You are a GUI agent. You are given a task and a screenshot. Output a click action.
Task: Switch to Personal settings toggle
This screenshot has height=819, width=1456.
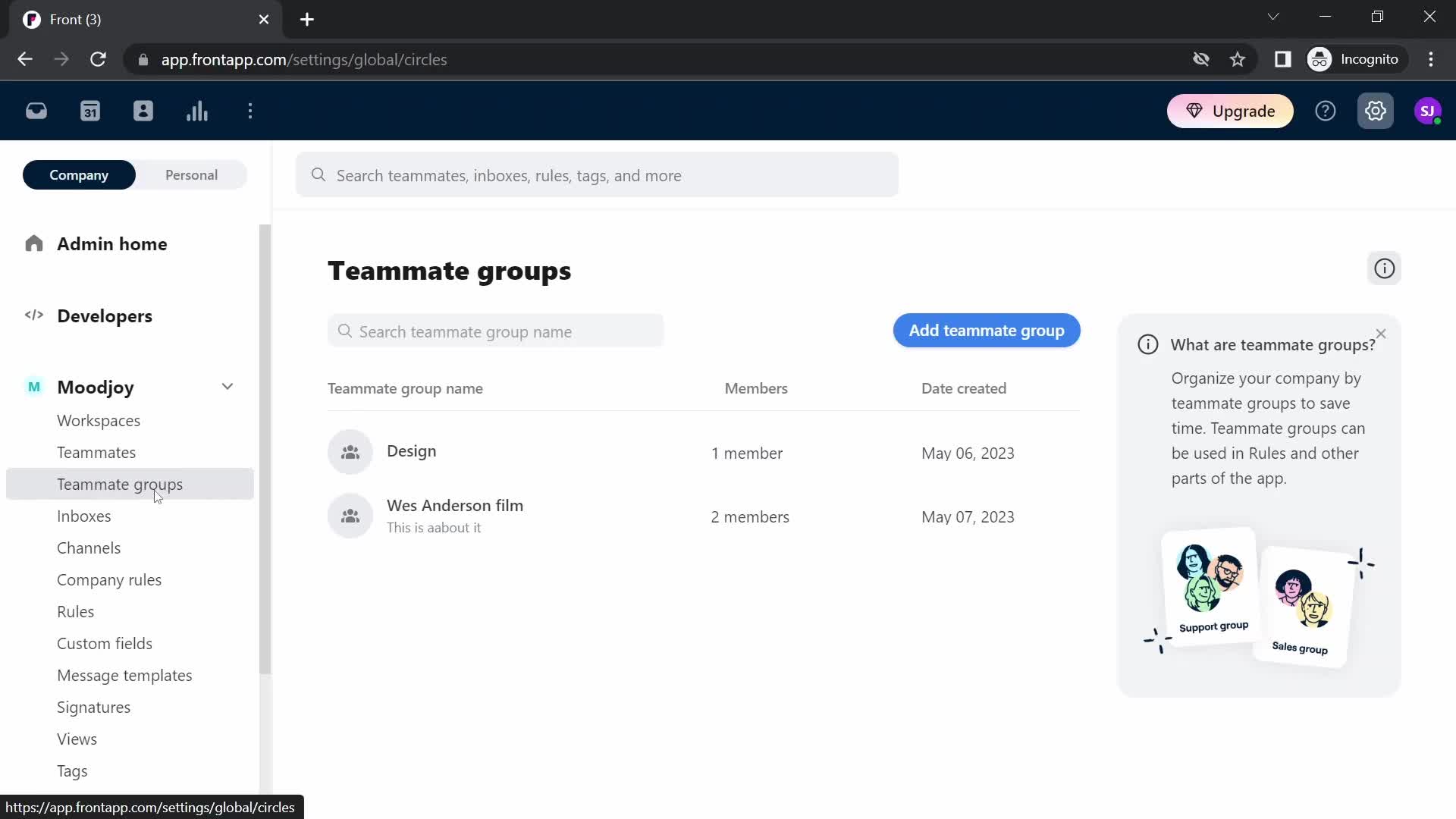pos(191,175)
